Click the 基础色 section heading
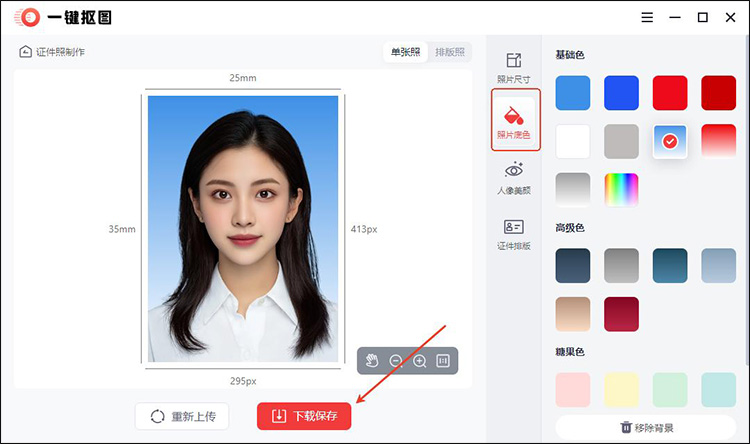The image size is (750, 444). pos(570,55)
